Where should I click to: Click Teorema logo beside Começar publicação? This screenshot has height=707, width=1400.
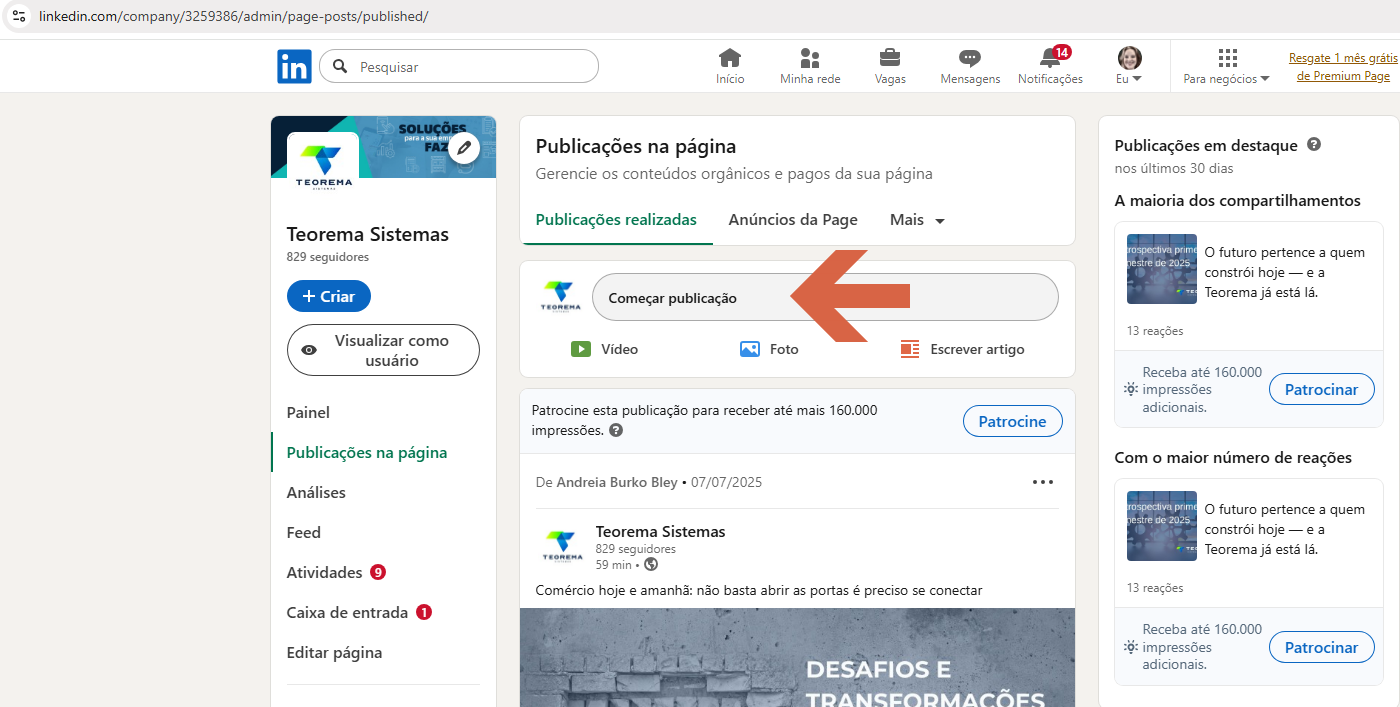point(561,297)
